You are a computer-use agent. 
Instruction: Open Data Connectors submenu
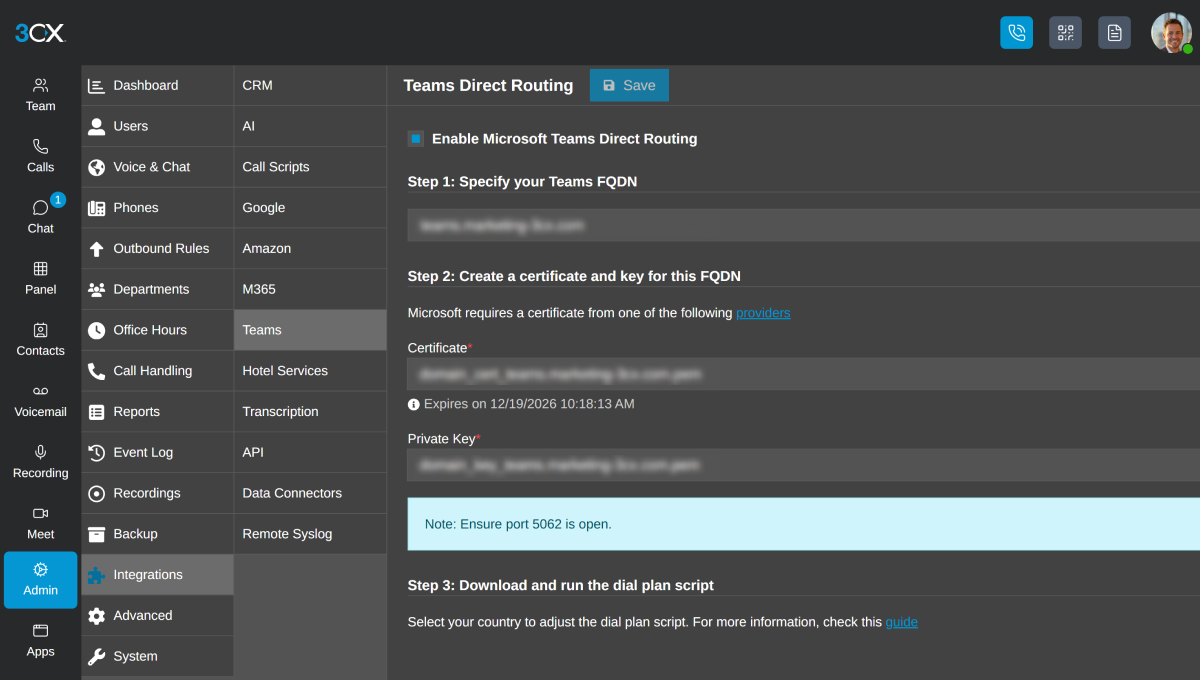(310, 493)
